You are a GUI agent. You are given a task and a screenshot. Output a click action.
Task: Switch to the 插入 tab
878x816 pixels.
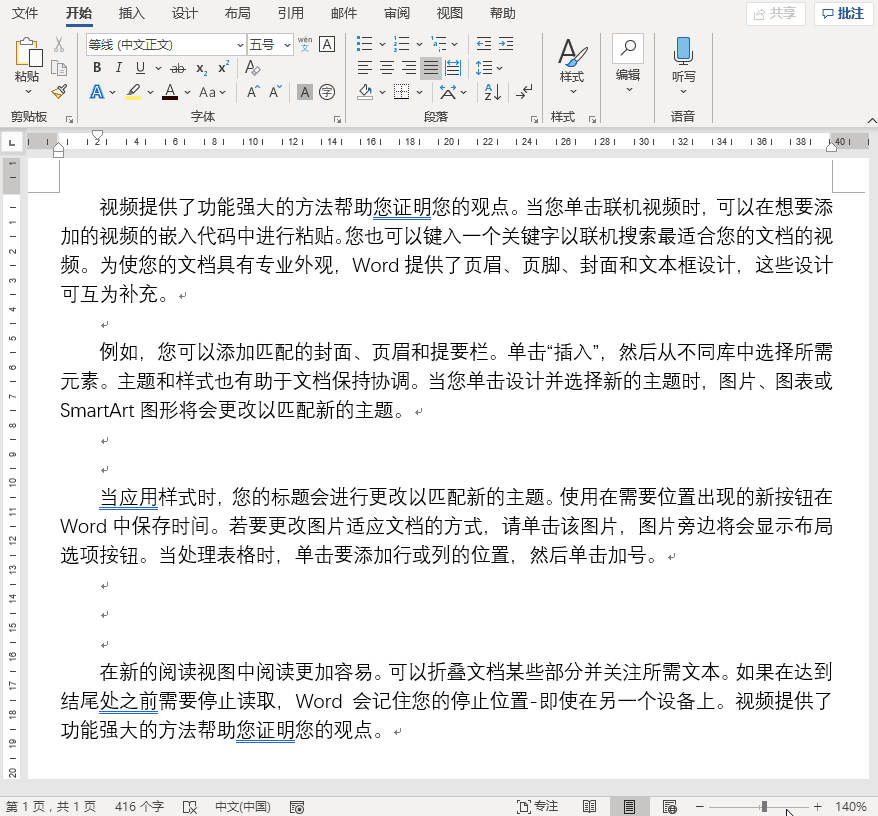pyautogui.click(x=132, y=13)
